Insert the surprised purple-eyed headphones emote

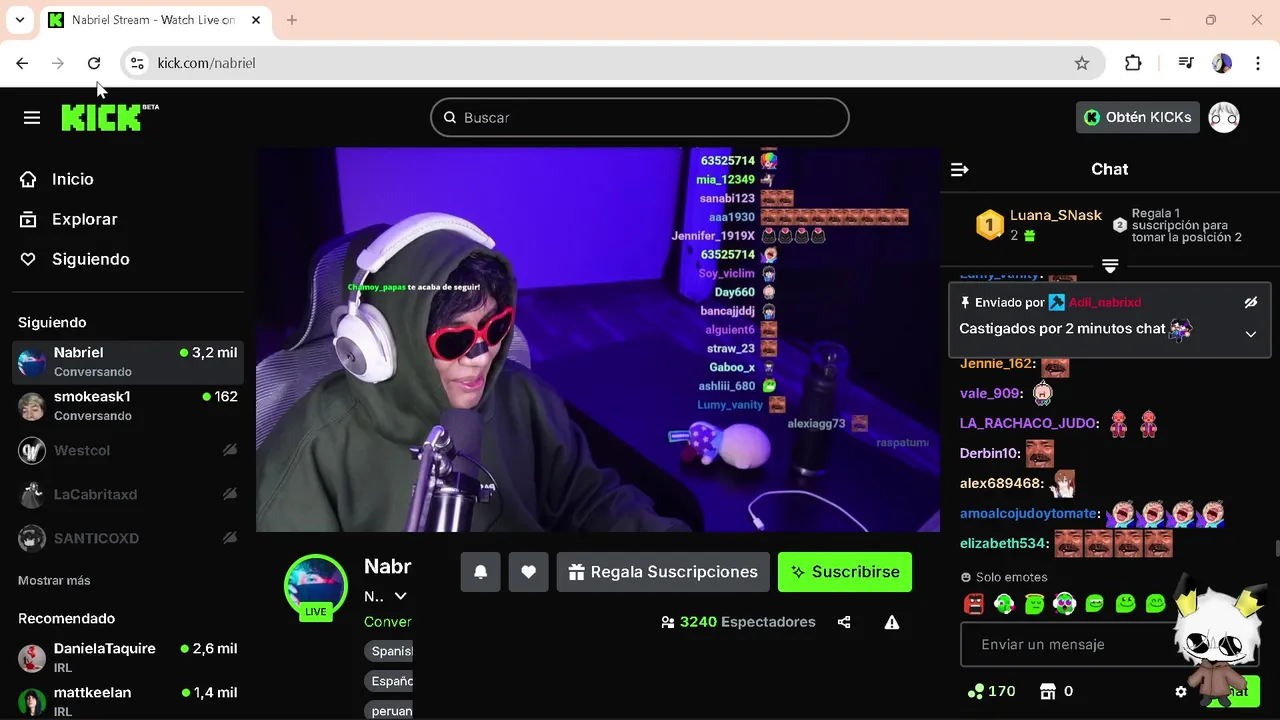pos(1064,604)
